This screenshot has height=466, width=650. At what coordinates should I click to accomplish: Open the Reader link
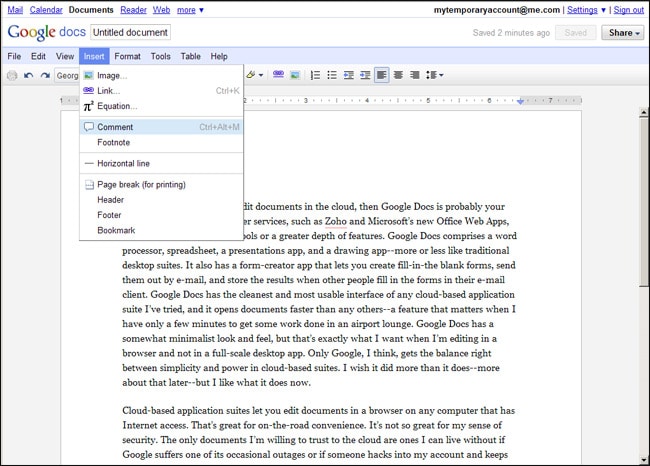(133, 10)
